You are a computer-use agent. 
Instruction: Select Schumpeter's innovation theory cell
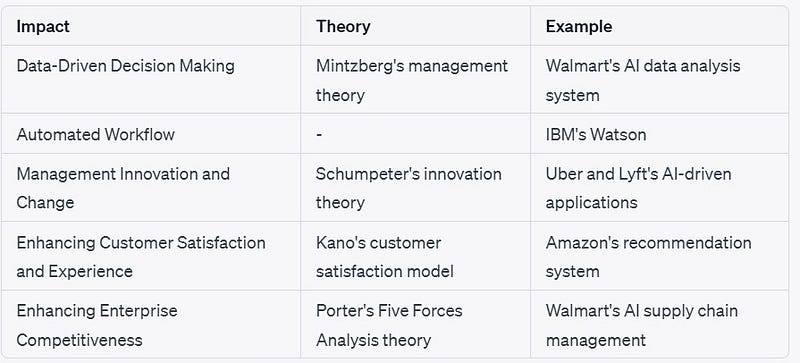415,188
